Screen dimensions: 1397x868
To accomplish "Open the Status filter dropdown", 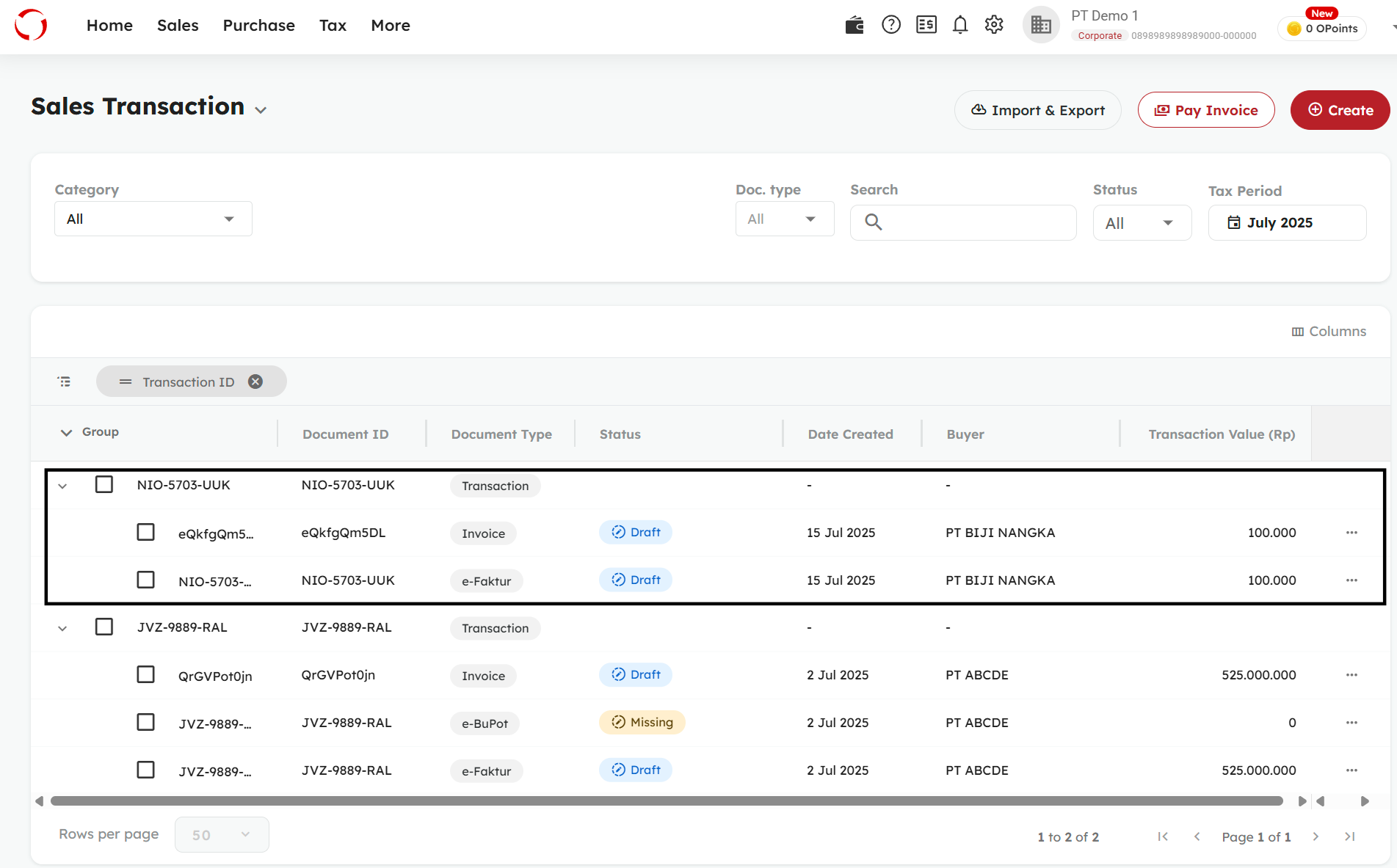I will coord(1142,223).
